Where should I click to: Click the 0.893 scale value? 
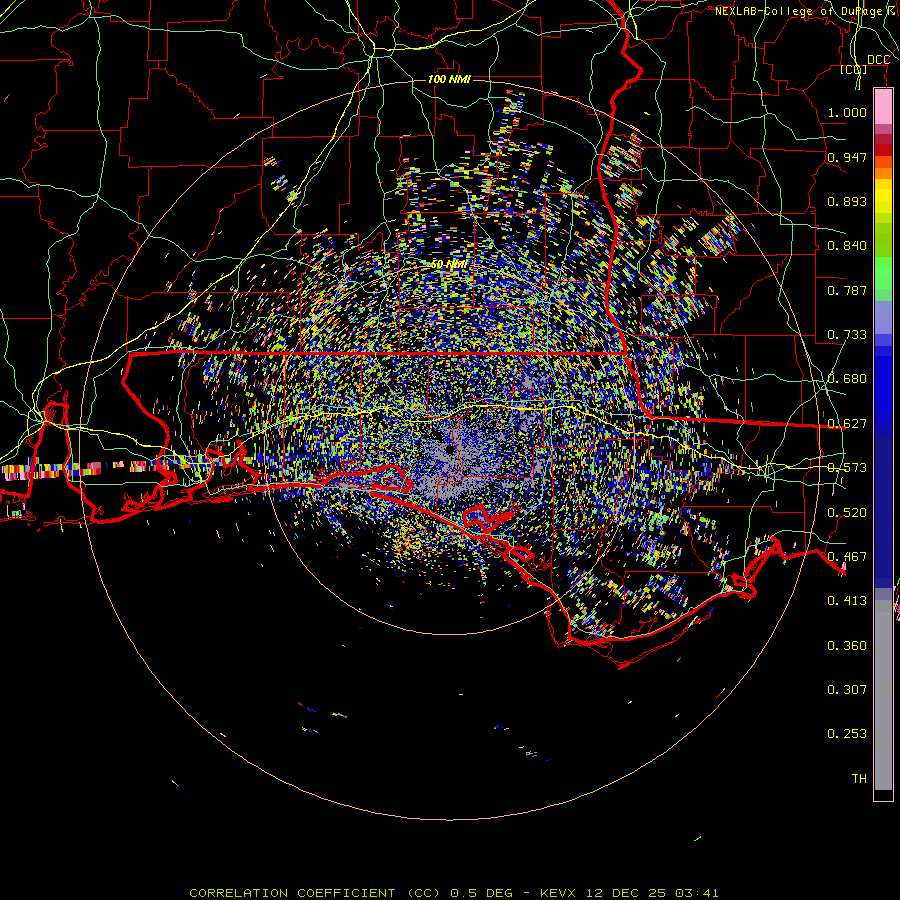click(847, 201)
